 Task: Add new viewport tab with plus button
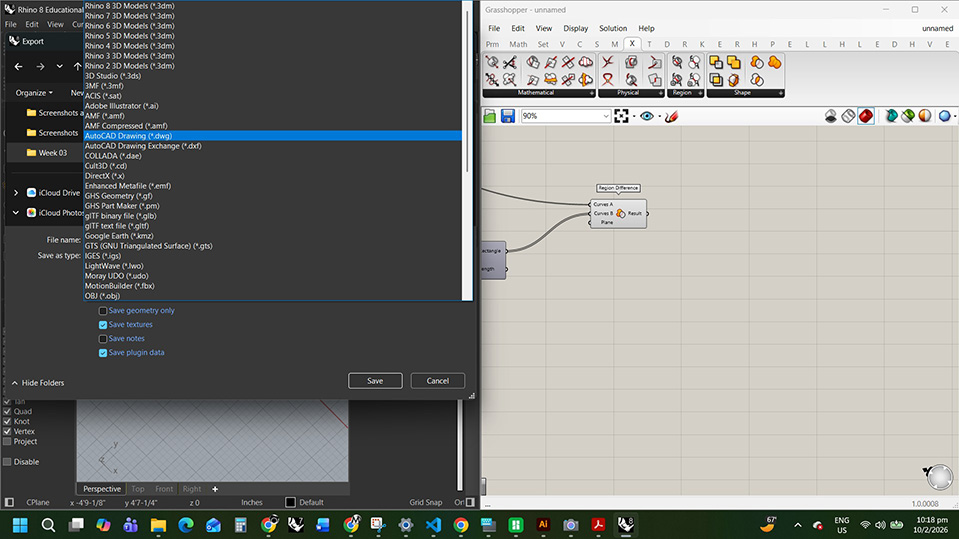pyautogui.click(x=215, y=489)
